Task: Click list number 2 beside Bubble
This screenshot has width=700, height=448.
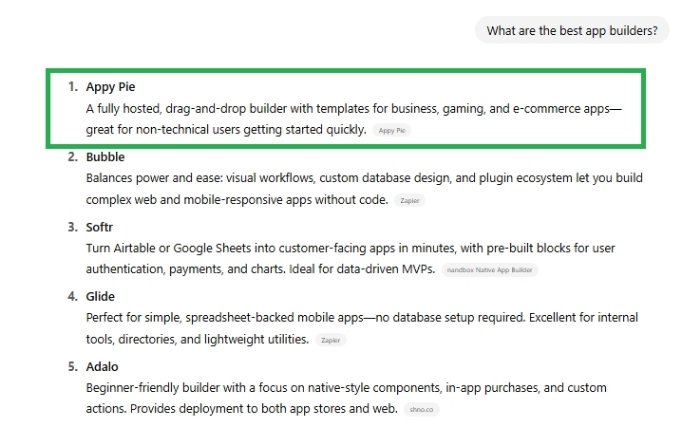Action: click(x=73, y=157)
